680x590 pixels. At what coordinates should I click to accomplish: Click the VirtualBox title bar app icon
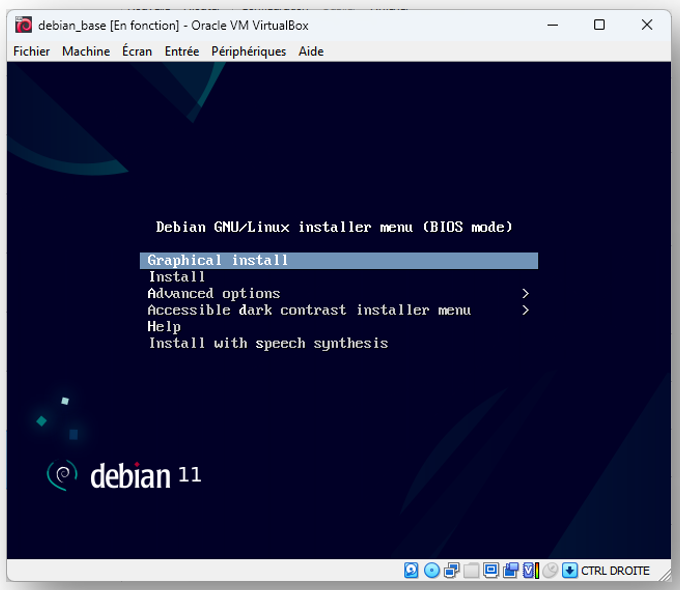click(23, 25)
